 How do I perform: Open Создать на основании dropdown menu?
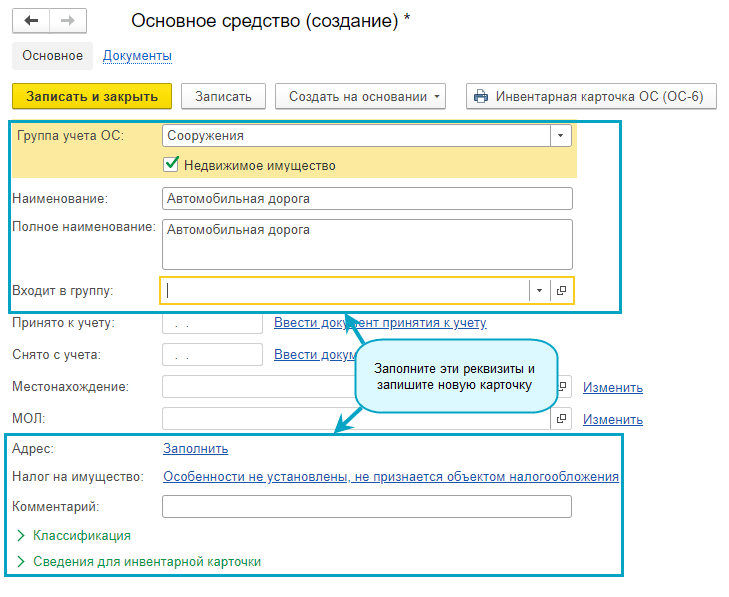point(360,96)
